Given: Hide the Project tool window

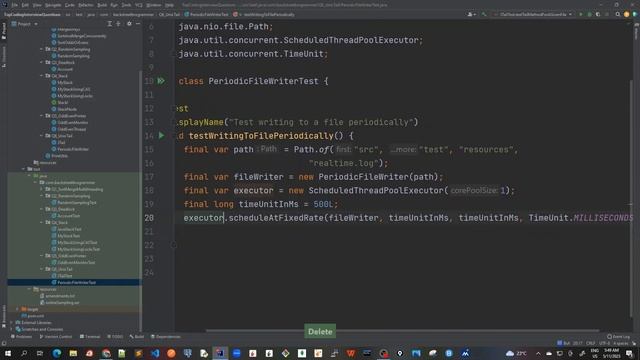Looking at the screenshot, I should click(138, 24).
